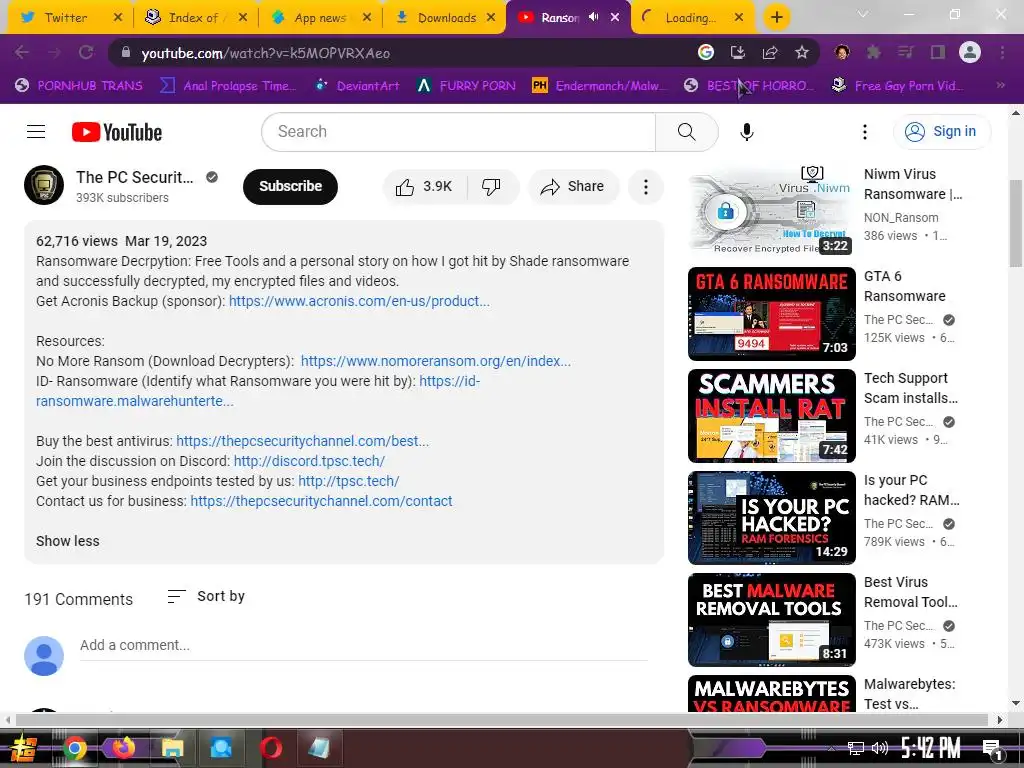Open the Sort by comments dropdown
The width and height of the screenshot is (1024, 768).
pyautogui.click(x=206, y=596)
